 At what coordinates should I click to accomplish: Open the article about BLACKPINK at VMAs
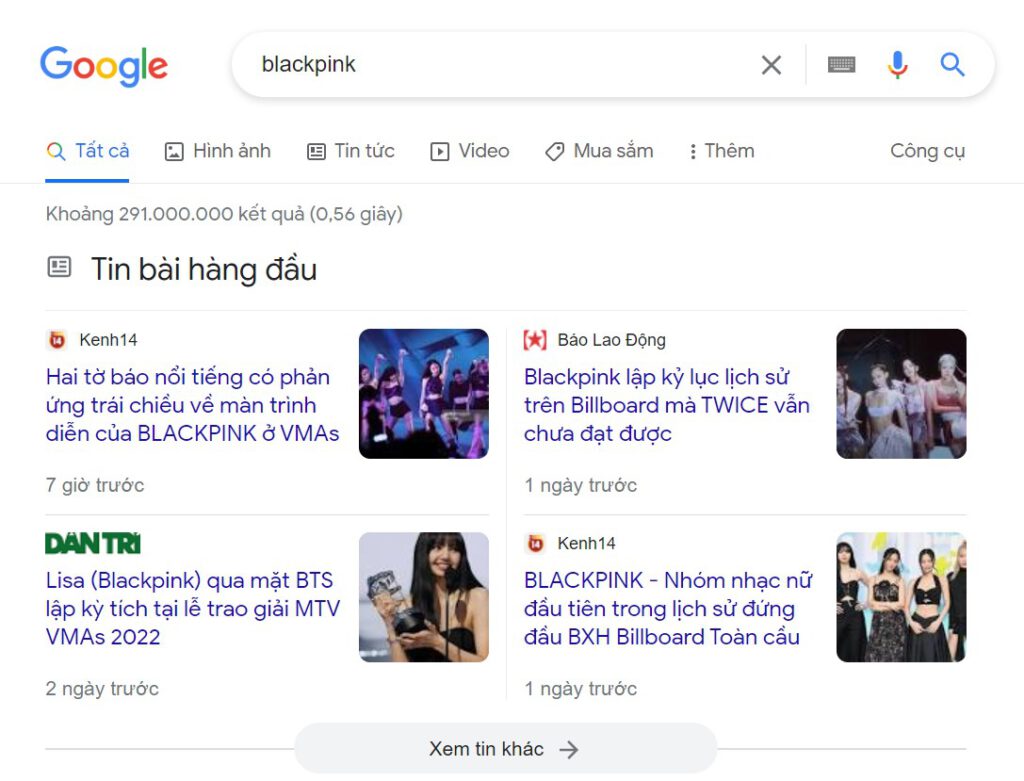tap(192, 405)
